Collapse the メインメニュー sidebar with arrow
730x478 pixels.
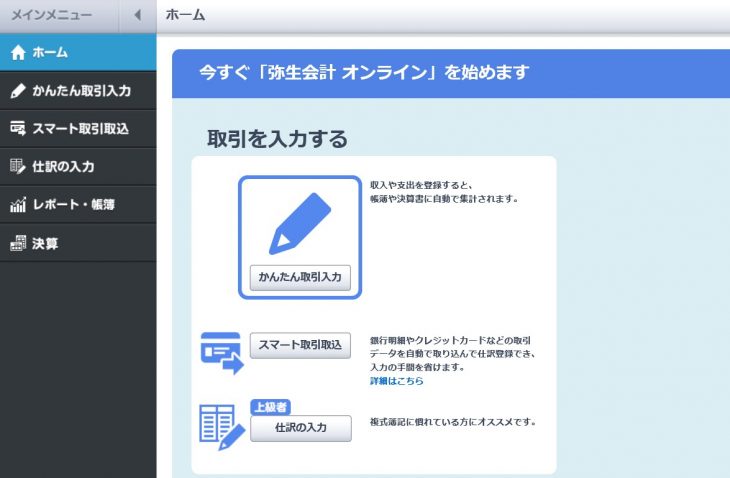click(137, 16)
